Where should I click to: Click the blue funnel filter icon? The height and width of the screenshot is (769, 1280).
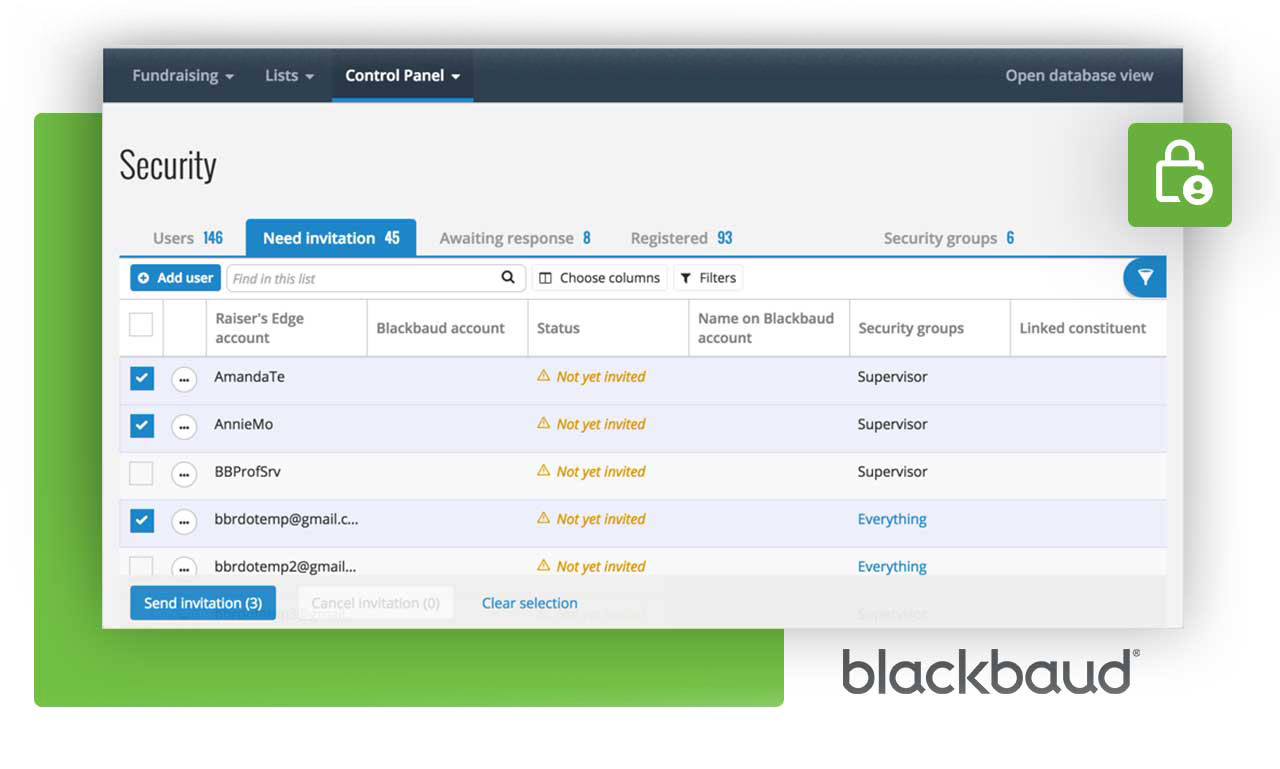coord(1145,278)
